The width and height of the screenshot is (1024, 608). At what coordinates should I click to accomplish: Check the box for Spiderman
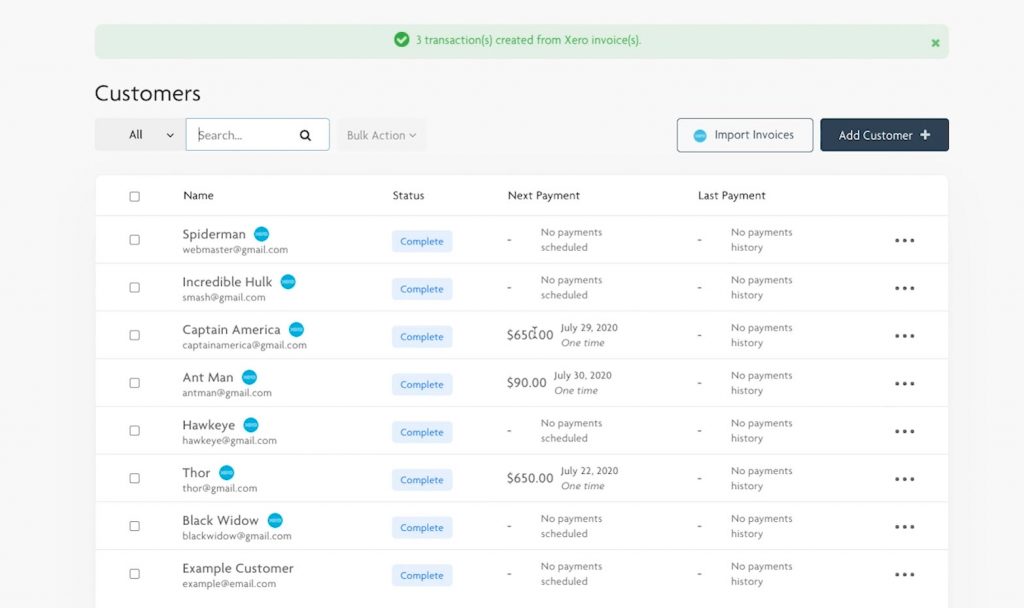coord(135,240)
